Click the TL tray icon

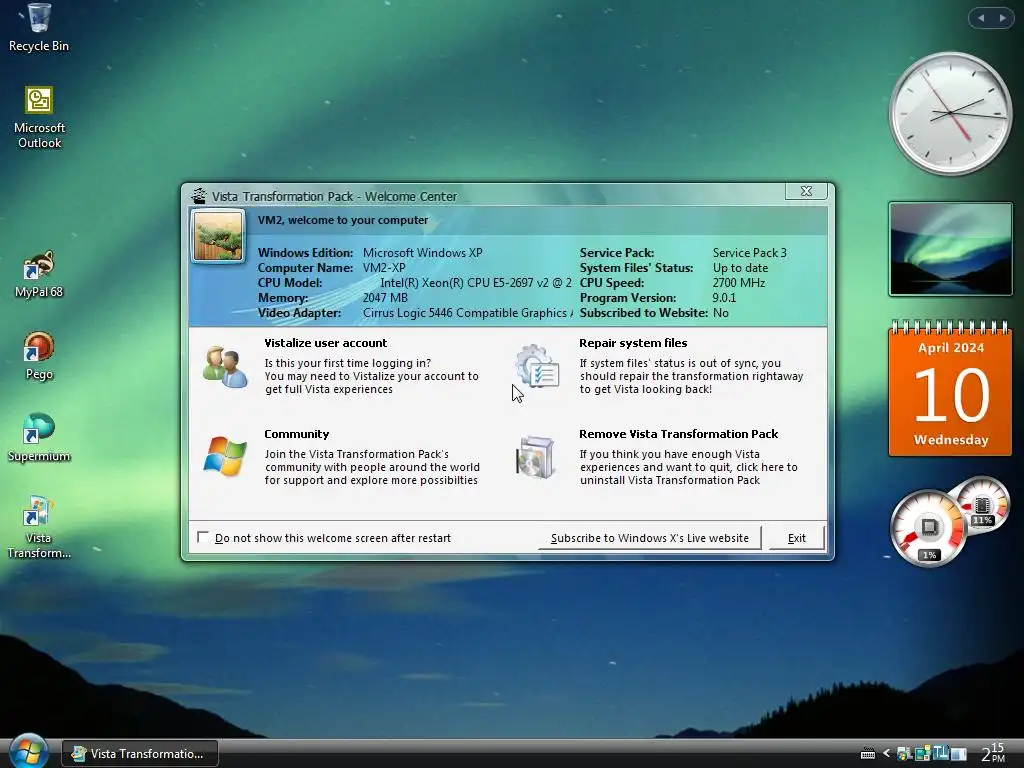(940, 753)
